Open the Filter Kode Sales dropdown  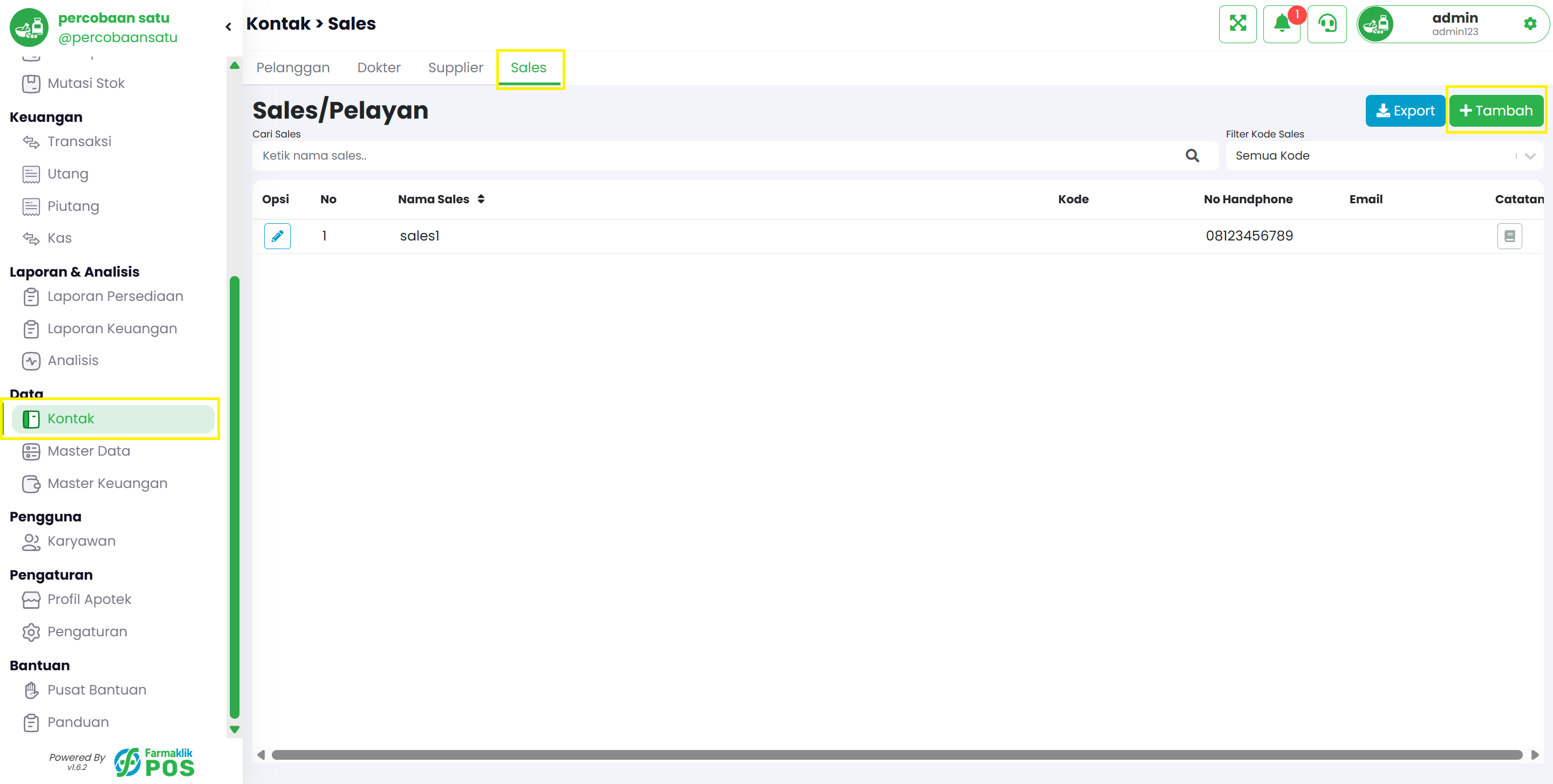[x=1384, y=155]
